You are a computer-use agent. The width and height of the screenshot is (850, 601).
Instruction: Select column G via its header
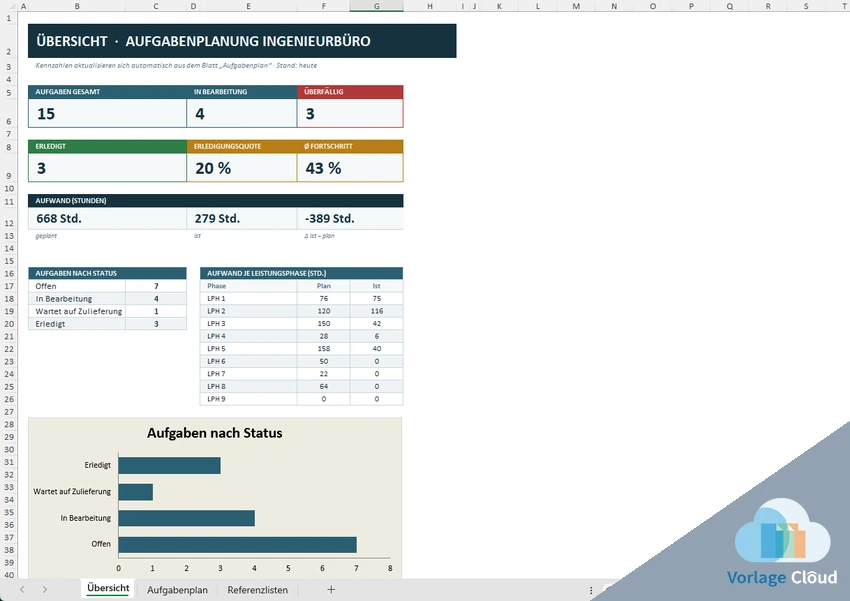377,6
